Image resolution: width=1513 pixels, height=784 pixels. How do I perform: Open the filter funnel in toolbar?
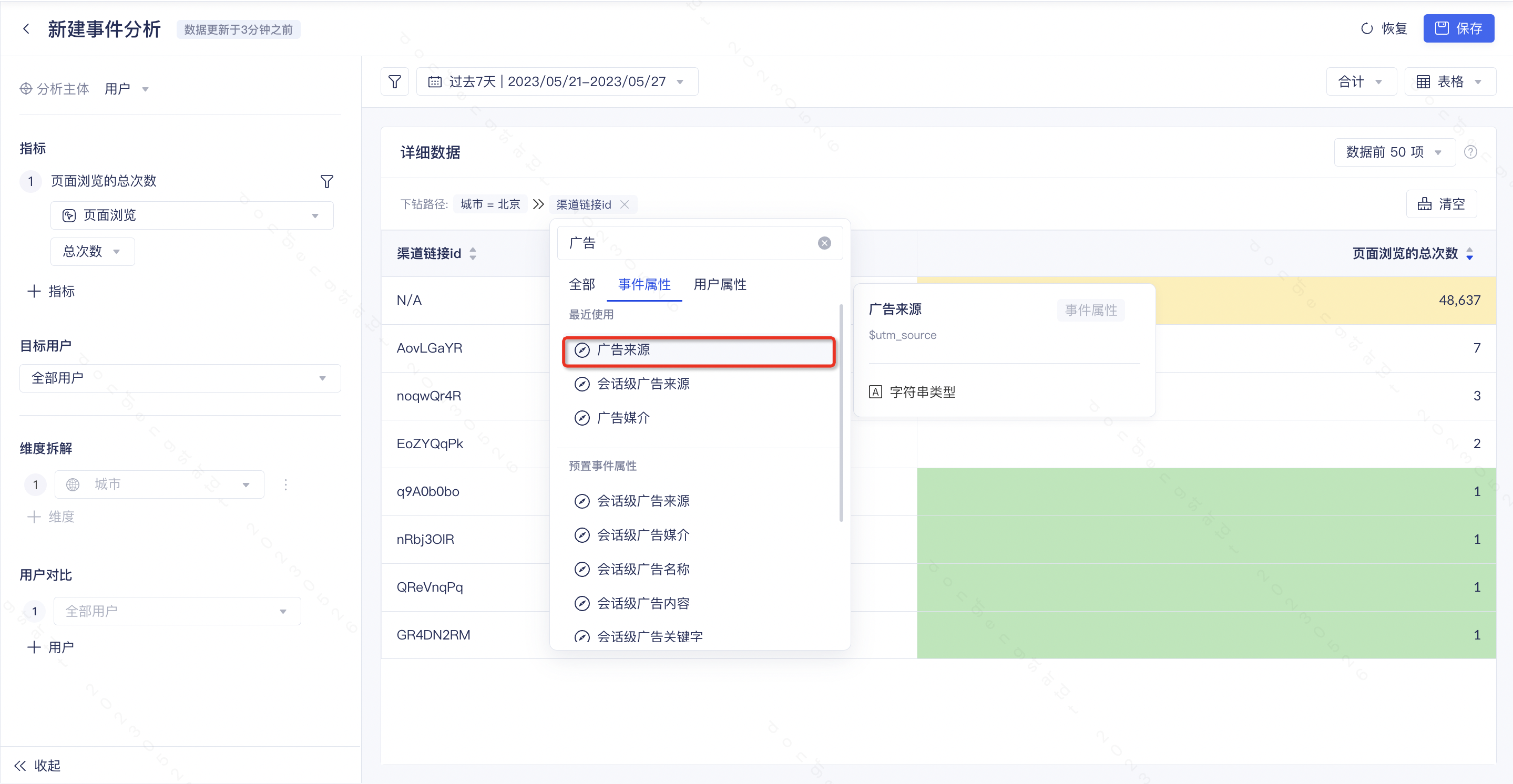pos(395,81)
